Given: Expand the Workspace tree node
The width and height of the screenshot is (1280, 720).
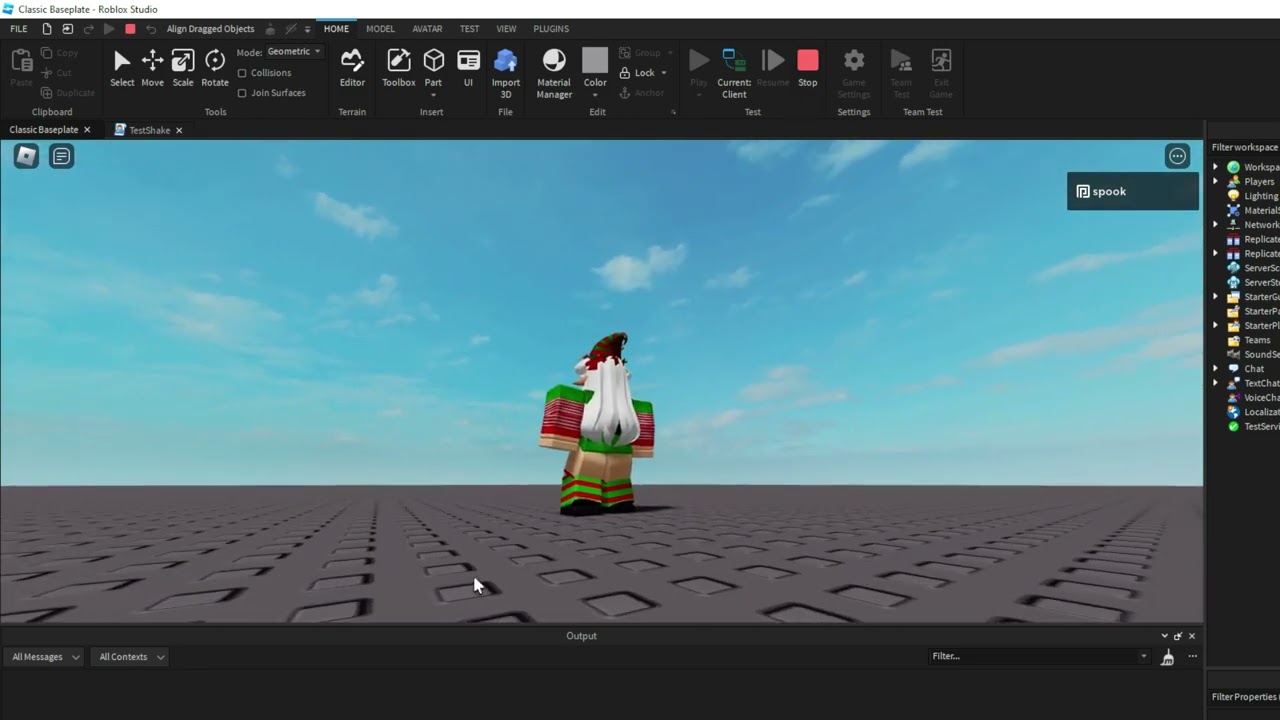Looking at the screenshot, I should (x=1216, y=167).
